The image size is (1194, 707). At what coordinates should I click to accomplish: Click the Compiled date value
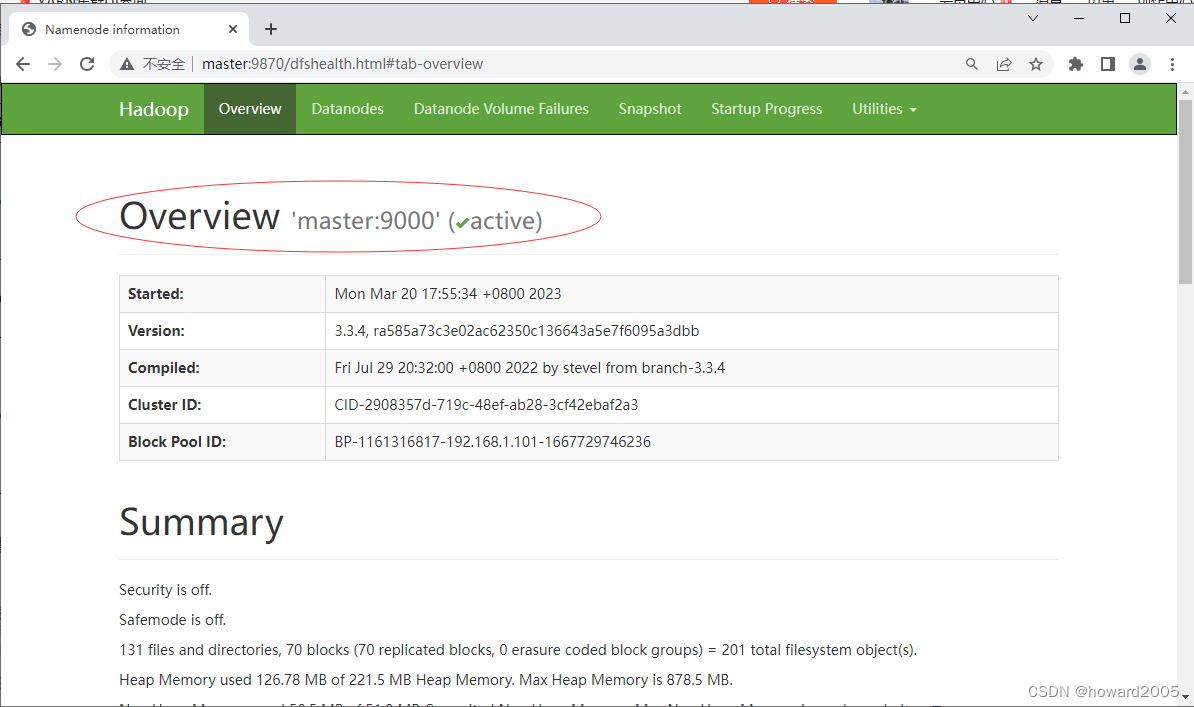point(529,368)
